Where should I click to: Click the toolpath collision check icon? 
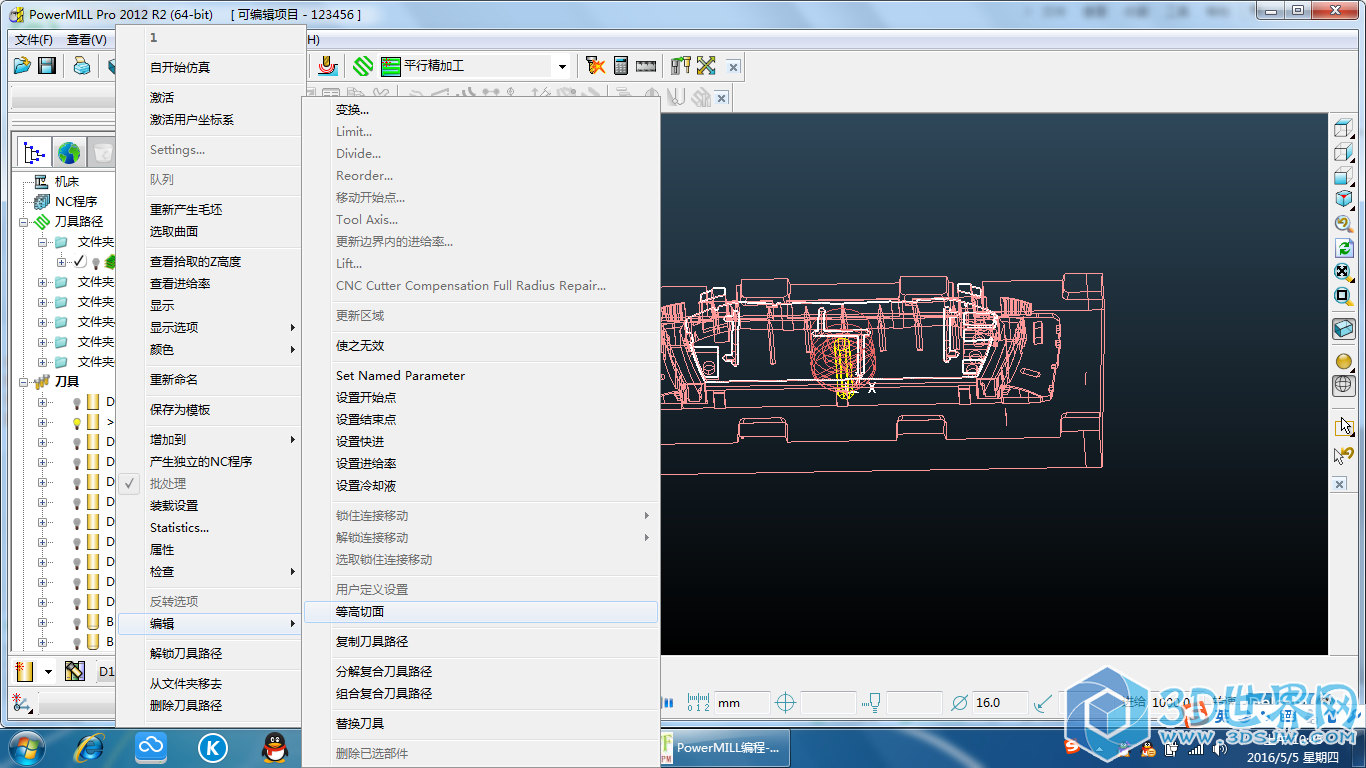click(x=596, y=66)
